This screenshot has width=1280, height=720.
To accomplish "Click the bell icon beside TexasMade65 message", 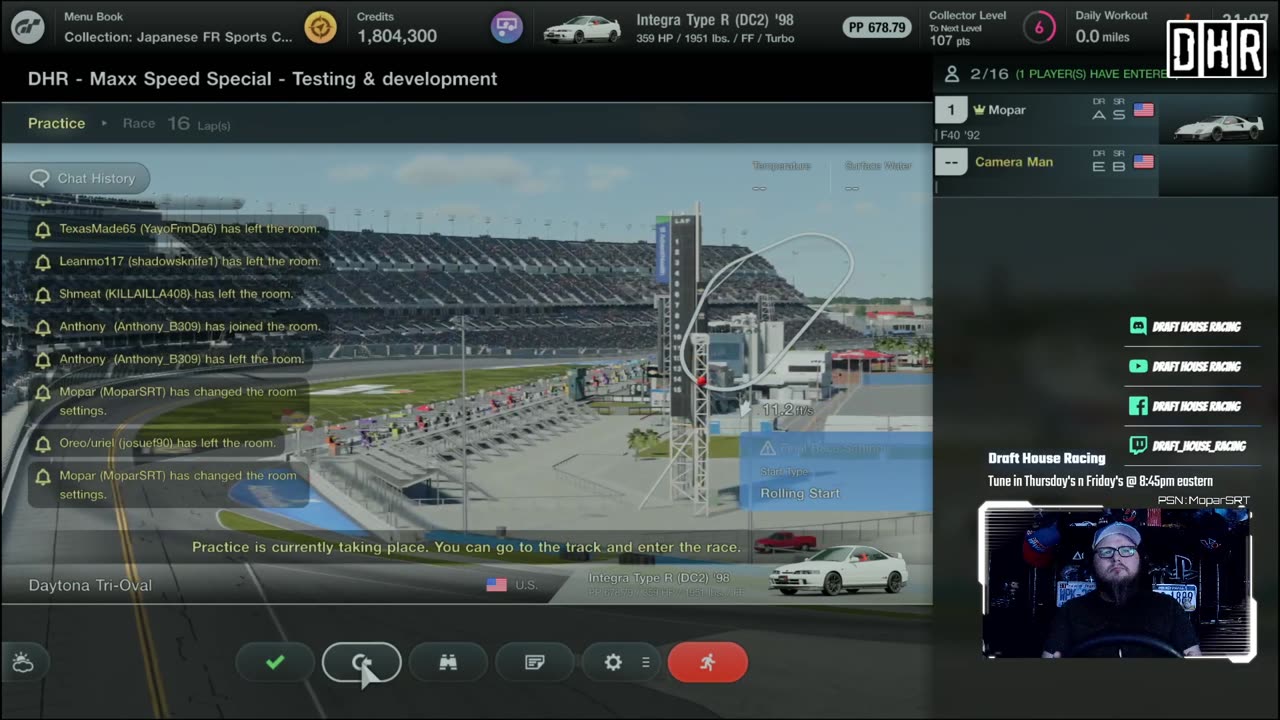I will tap(43, 229).
